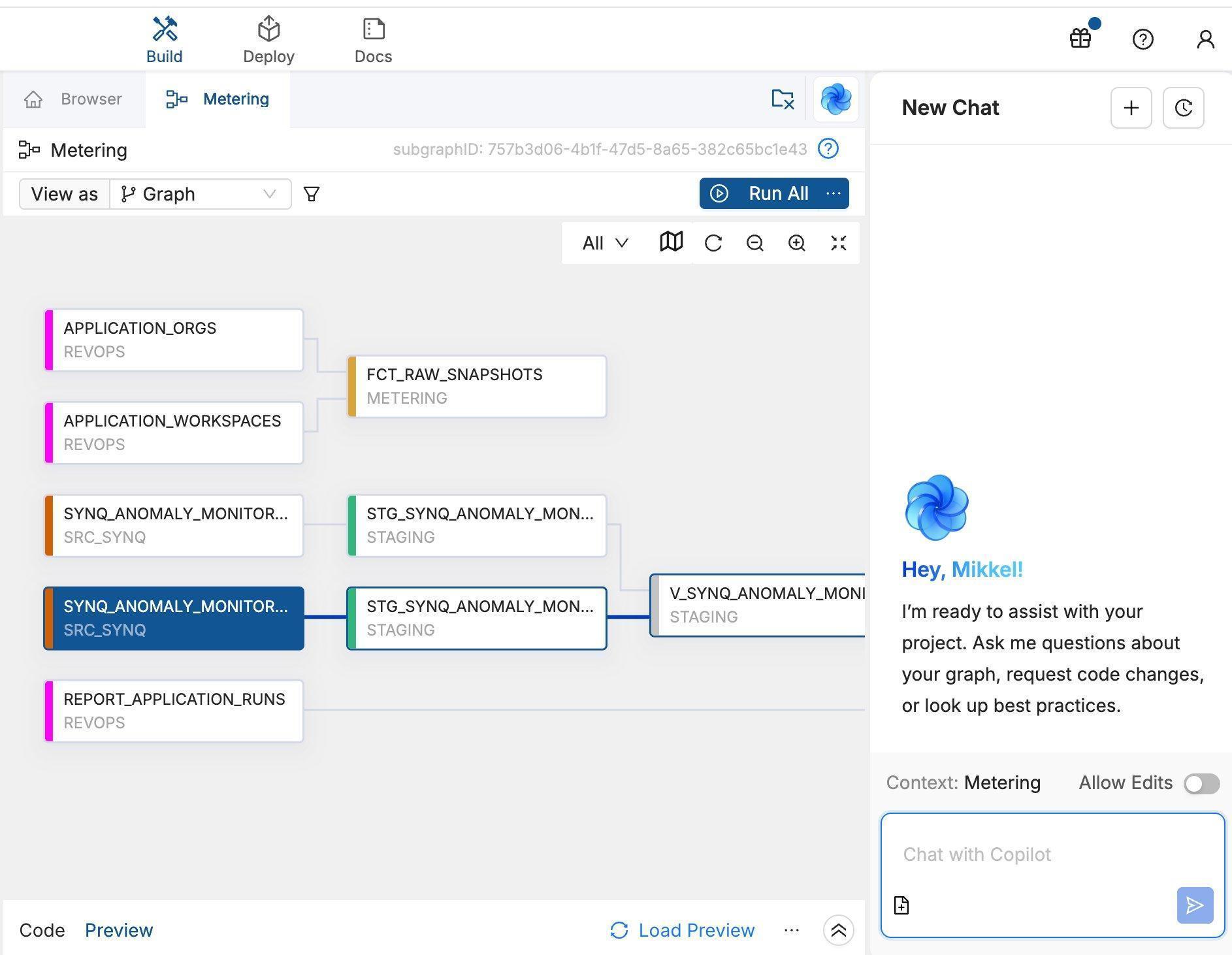Screen dimensions: 1232x955
Task: Select the Metering subgraph tab
Action: [x=218, y=99]
